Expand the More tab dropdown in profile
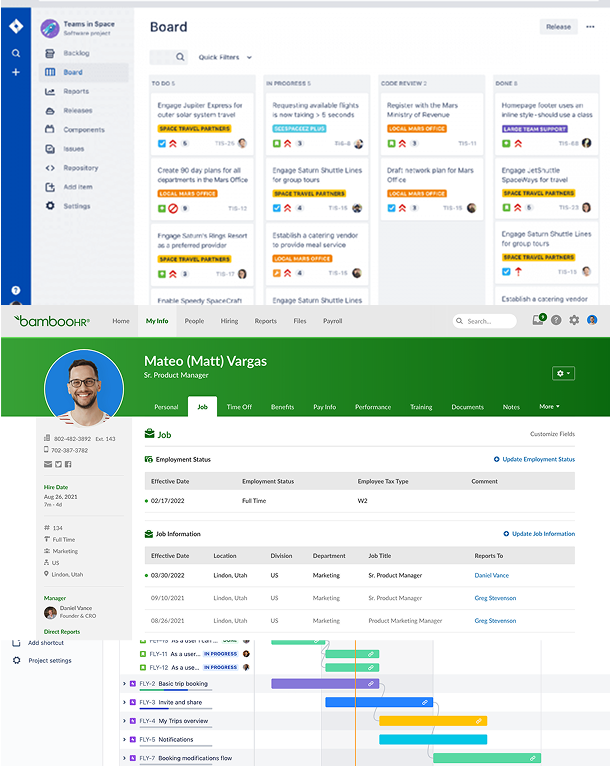This screenshot has width=610, height=766. point(549,407)
